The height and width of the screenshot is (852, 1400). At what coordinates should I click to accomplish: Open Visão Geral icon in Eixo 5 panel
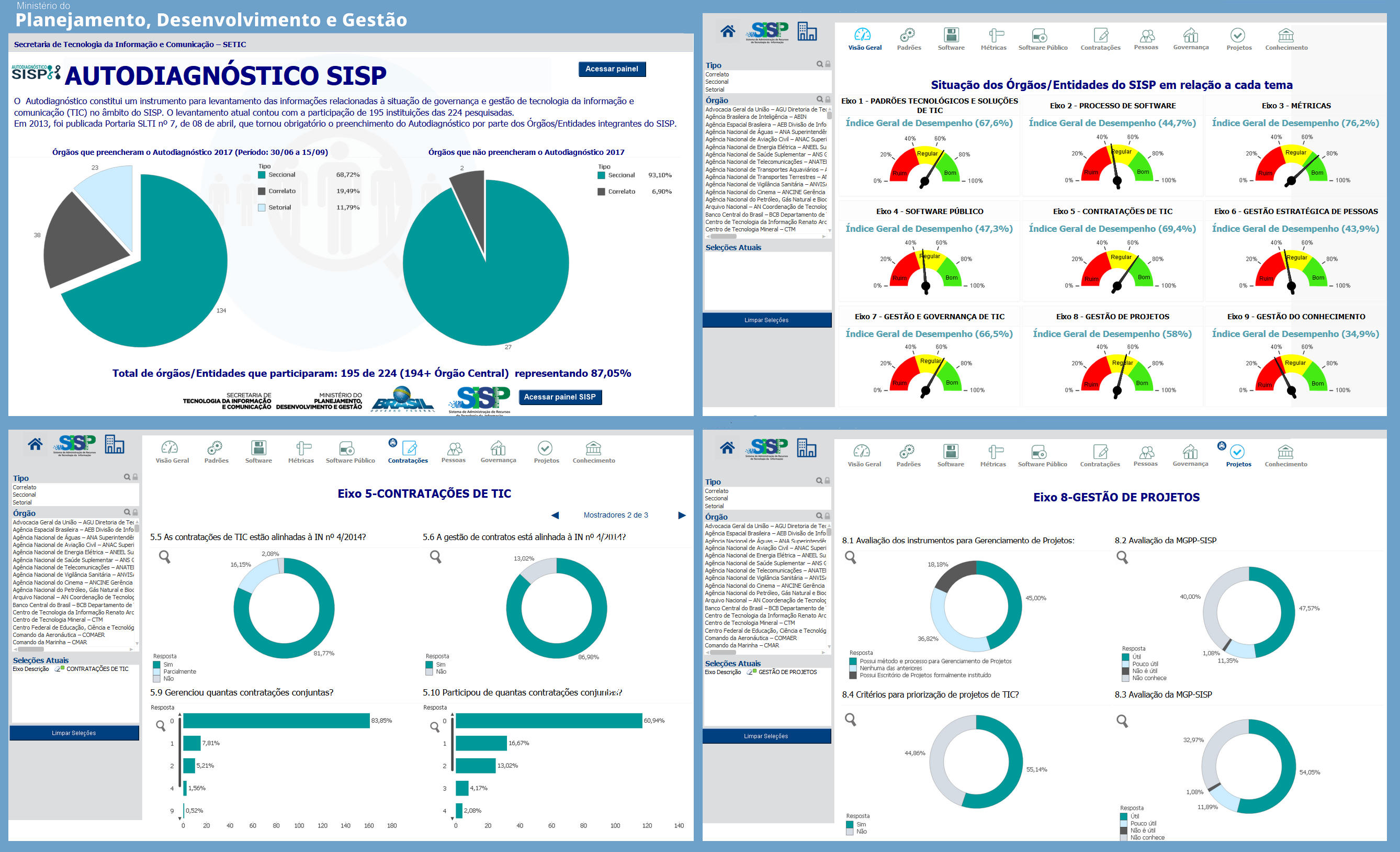tap(170, 447)
